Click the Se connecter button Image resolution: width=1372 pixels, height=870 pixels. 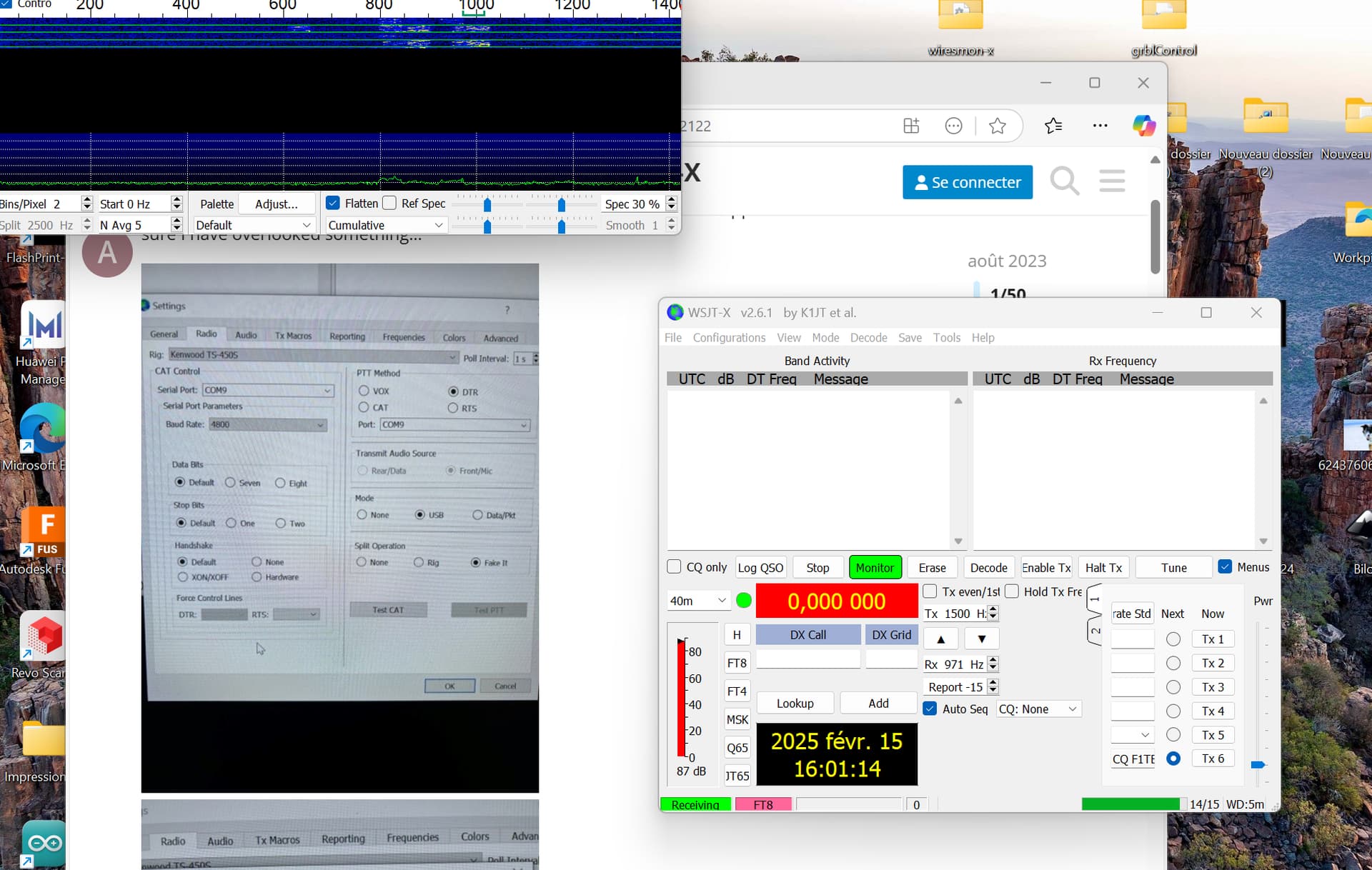968,182
